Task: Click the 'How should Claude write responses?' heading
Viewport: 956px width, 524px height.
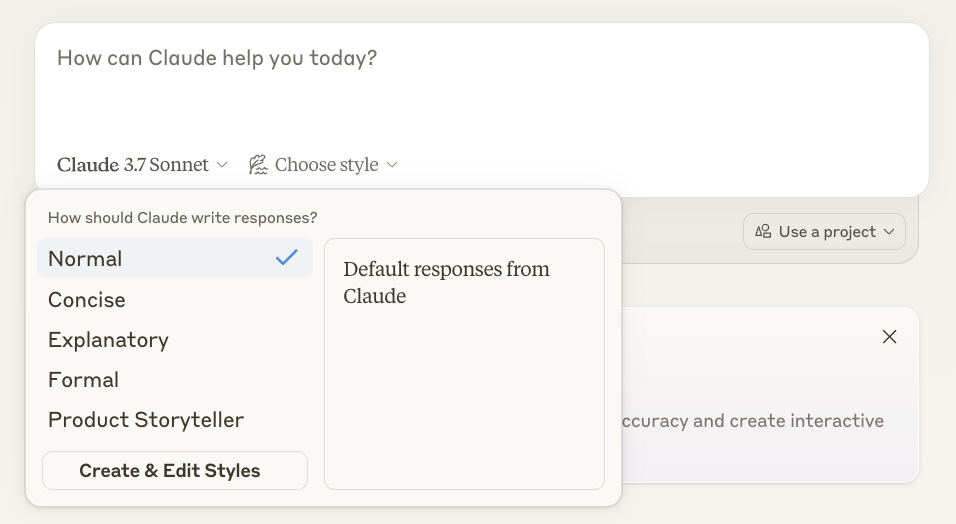Action: pyautogui.click(x=182, y=218)
